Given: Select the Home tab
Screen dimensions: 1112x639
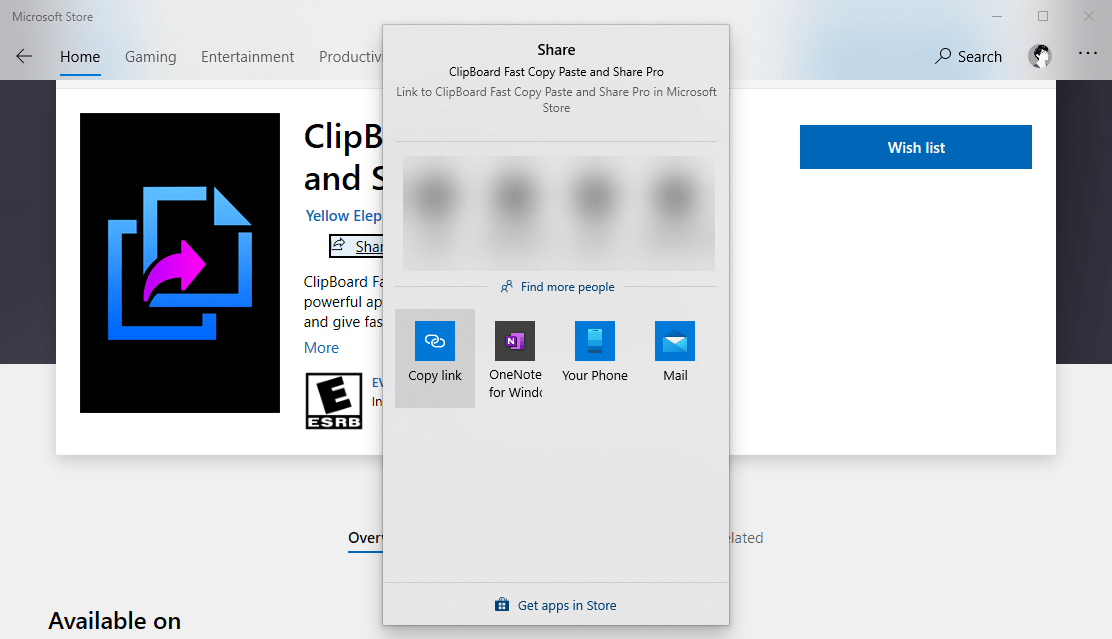Looking at the screenshot, I should pyautogui.click(x=79, y=57).
